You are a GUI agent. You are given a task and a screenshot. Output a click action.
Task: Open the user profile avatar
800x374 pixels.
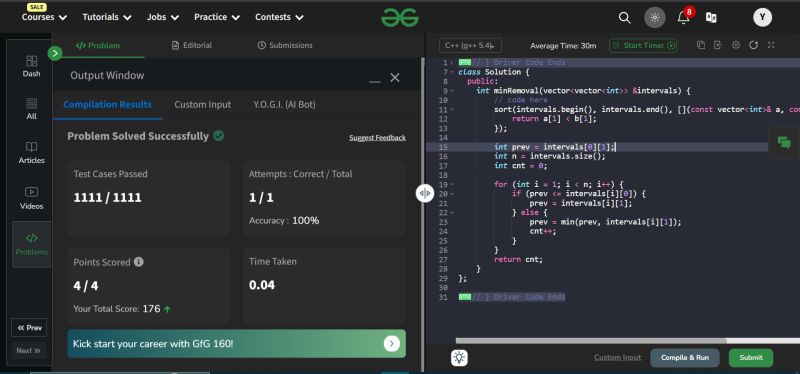pos(762,17)
